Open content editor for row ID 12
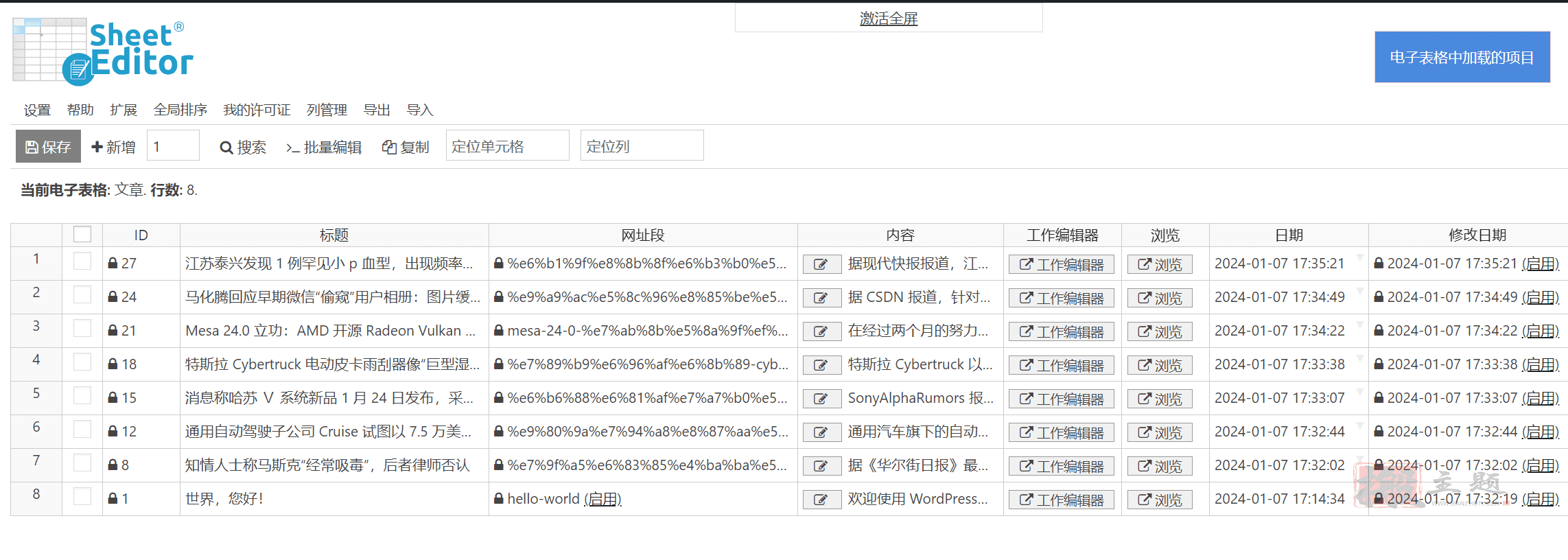 click(x=821, y=432)
